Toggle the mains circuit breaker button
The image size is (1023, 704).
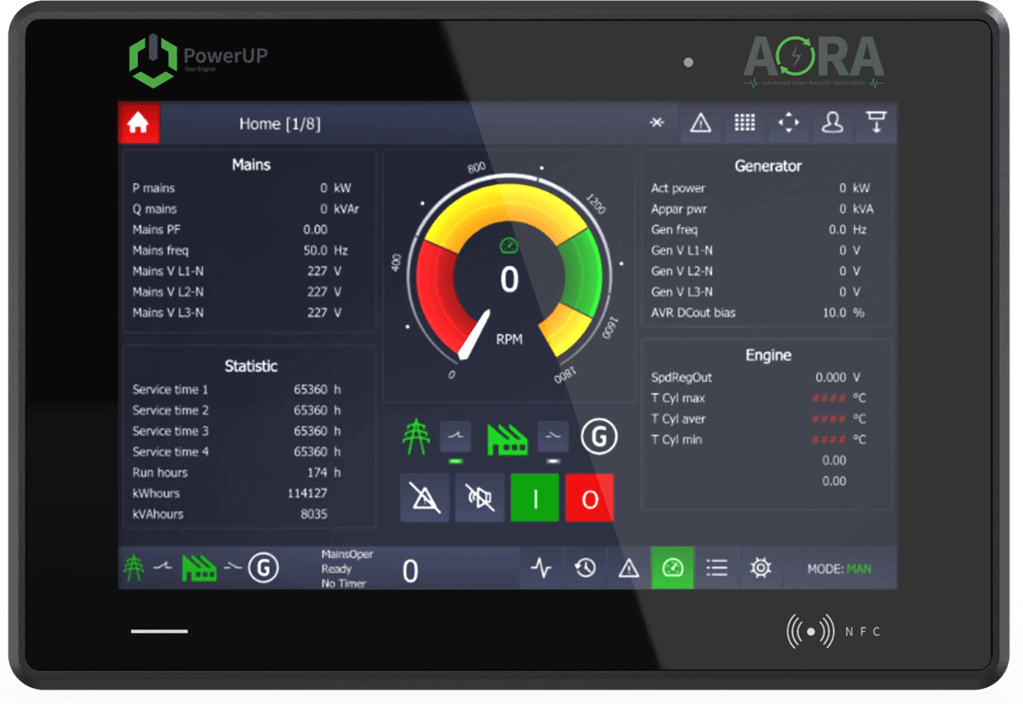(x=456, y=436)
